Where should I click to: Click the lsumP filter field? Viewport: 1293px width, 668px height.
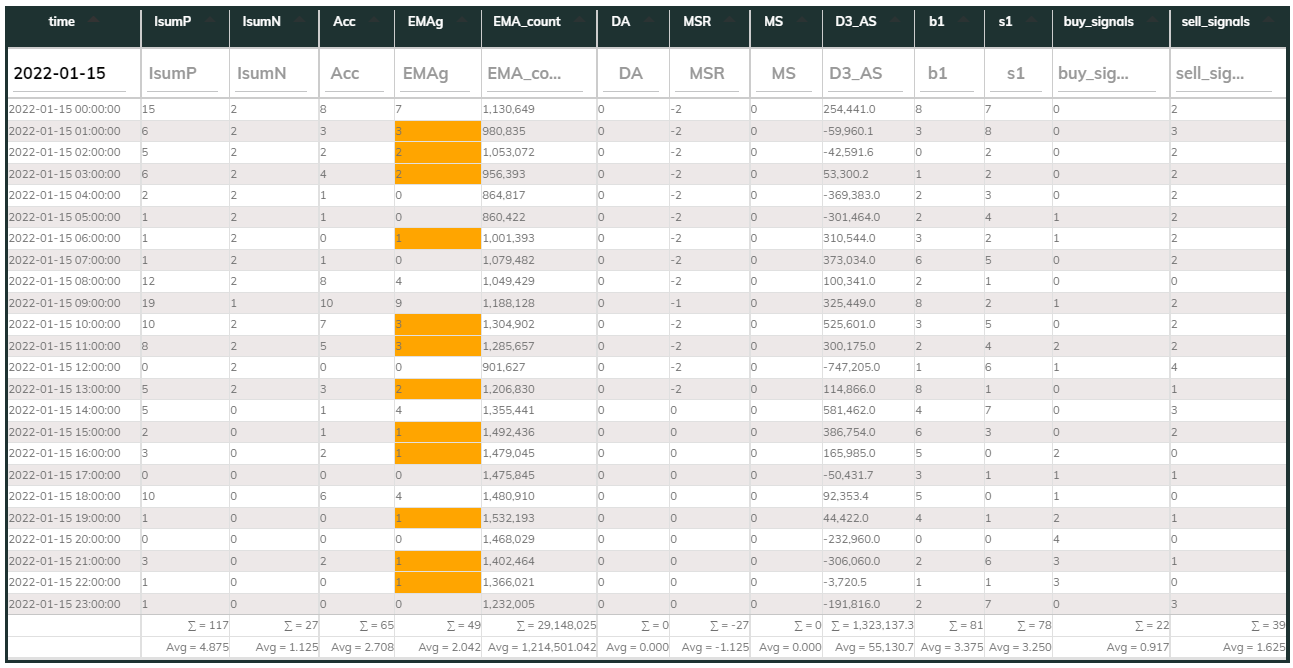[183, 74]
